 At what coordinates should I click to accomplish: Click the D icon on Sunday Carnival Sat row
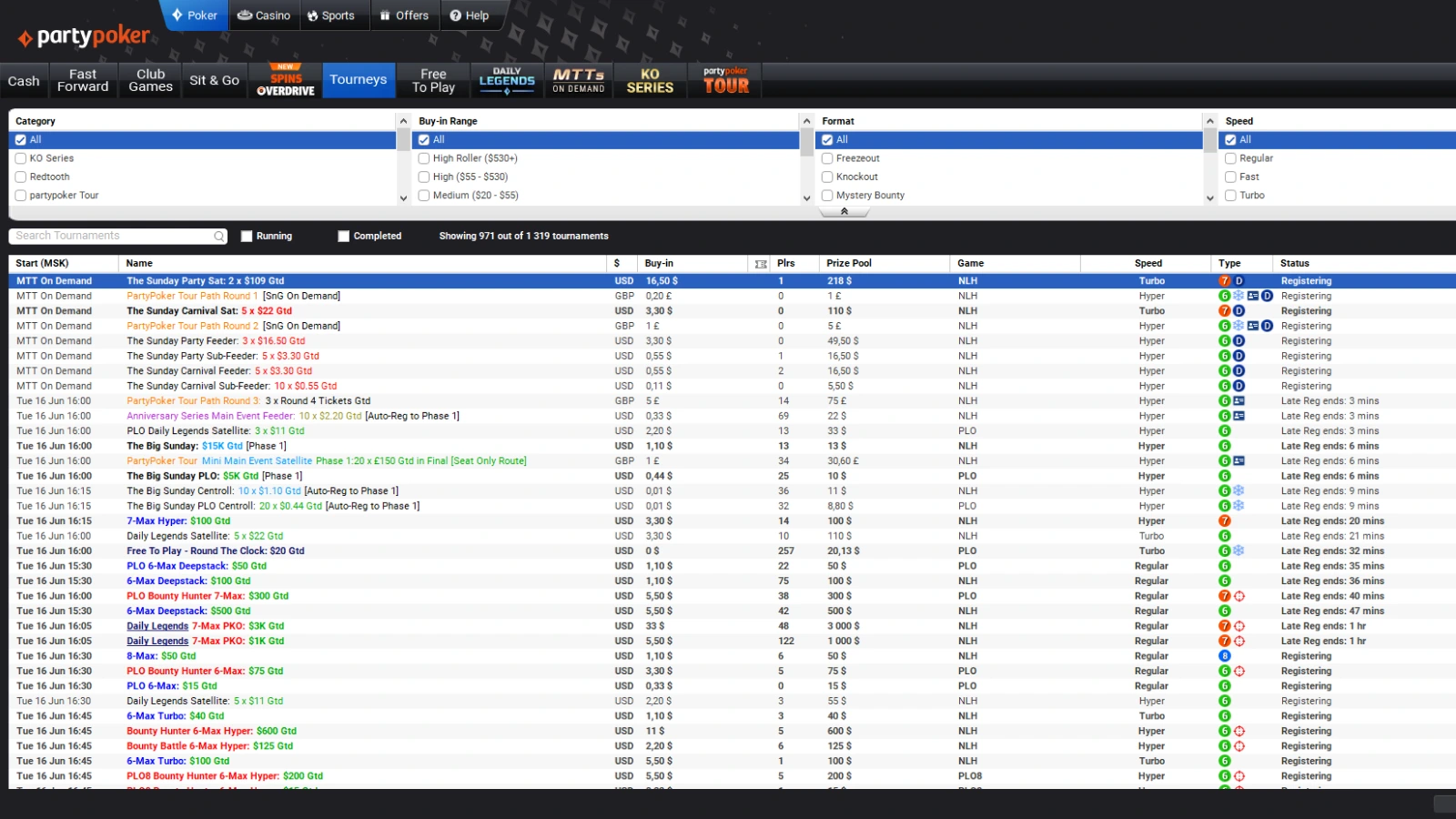(1239, 311)
